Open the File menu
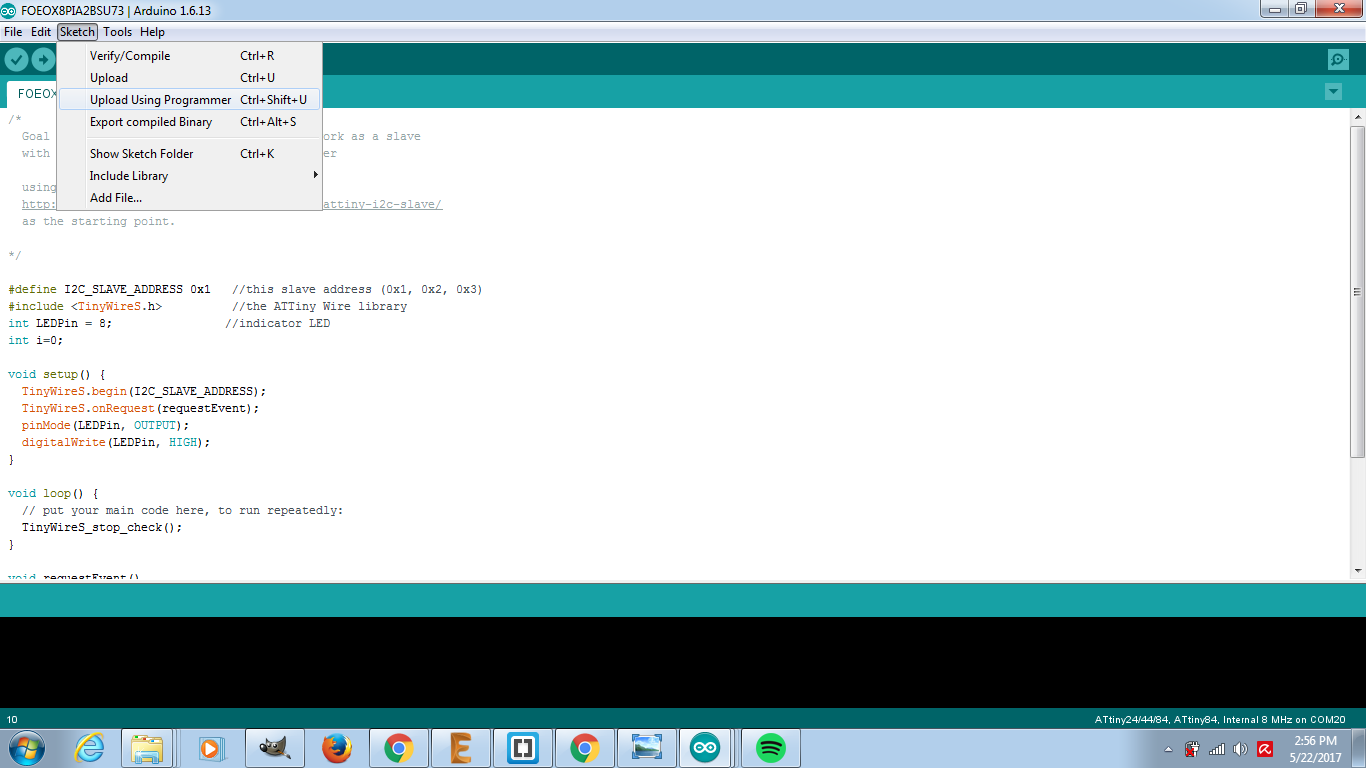1366x768 pixels. [13, 32]
